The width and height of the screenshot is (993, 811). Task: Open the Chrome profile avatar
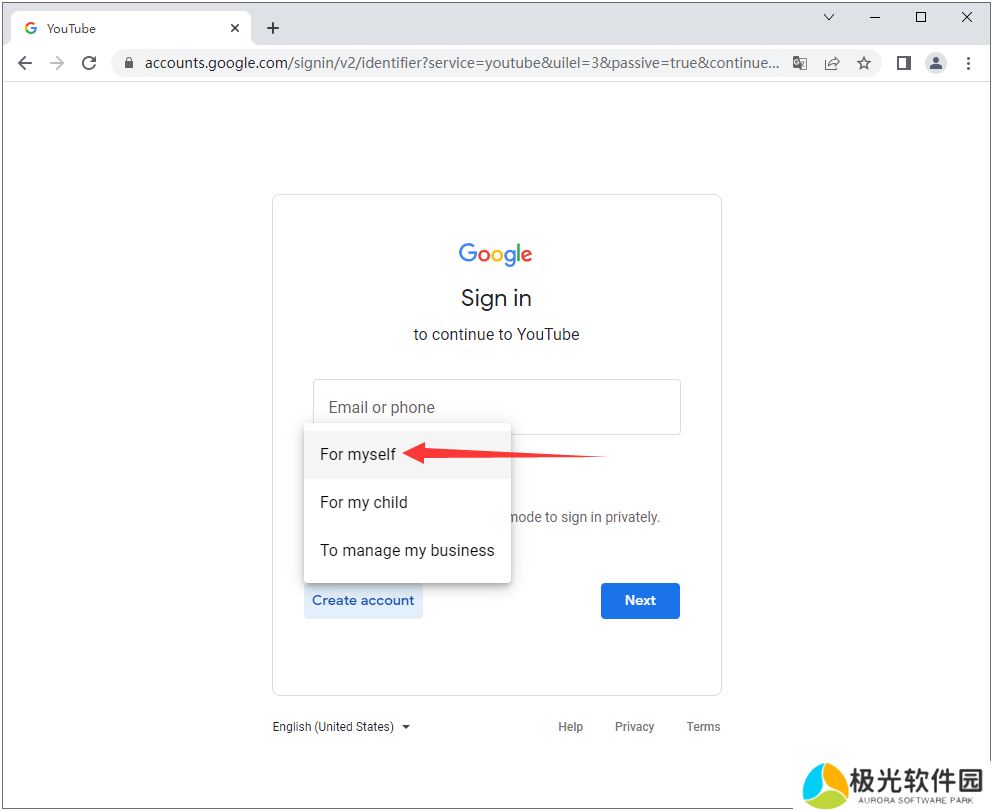[x=936, y=63]
